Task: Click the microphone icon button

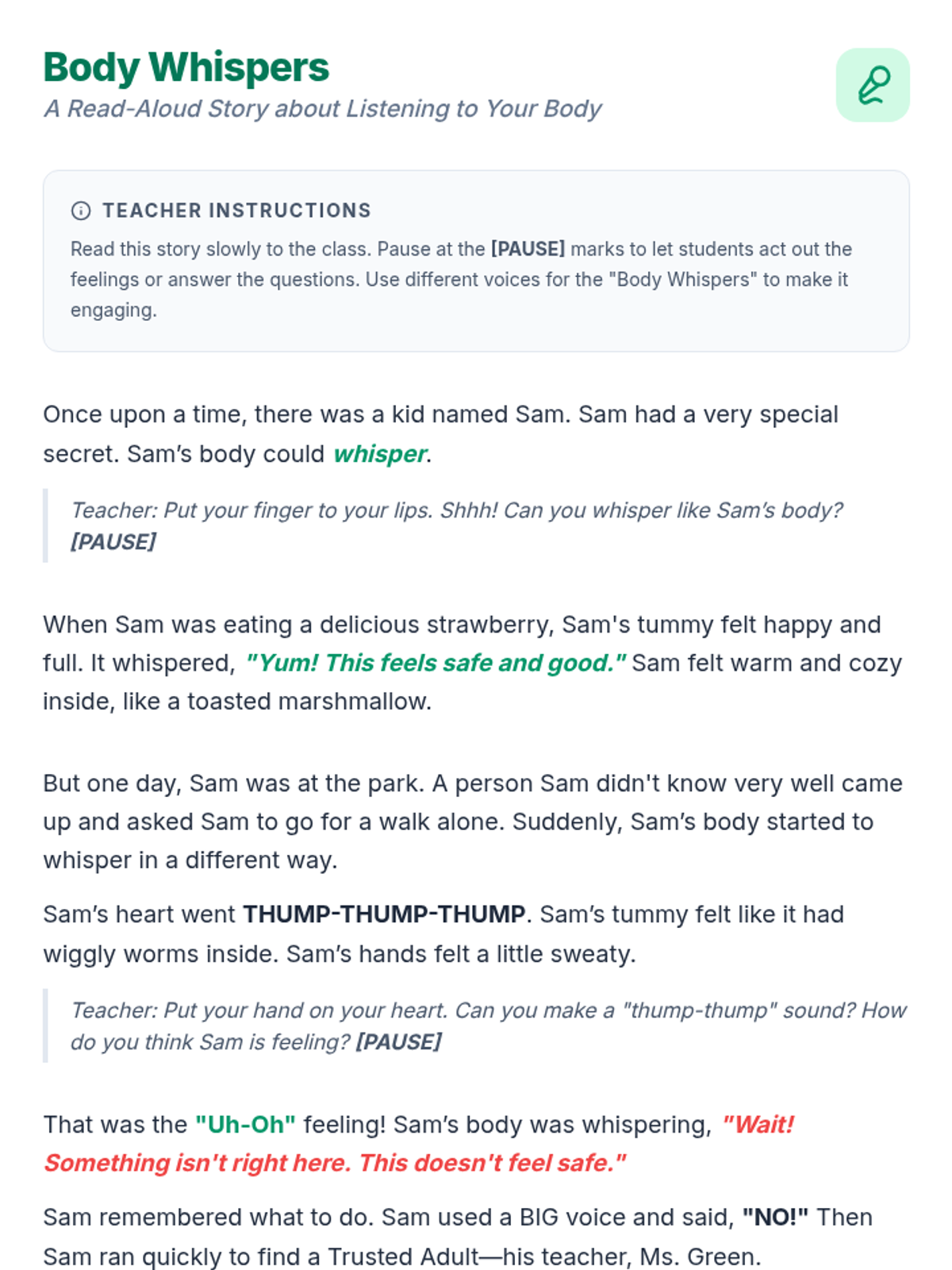Action: pyautogui.click(x=873, y=85)
